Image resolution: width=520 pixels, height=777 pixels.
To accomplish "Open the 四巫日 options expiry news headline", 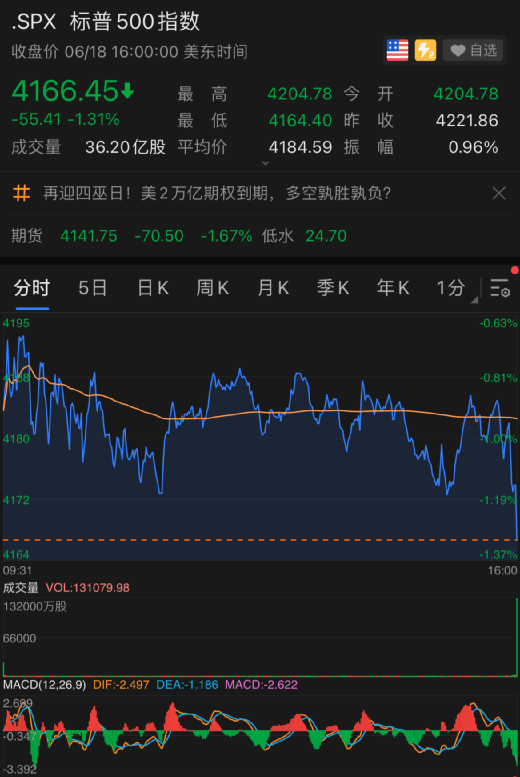I will coord(217,193).
